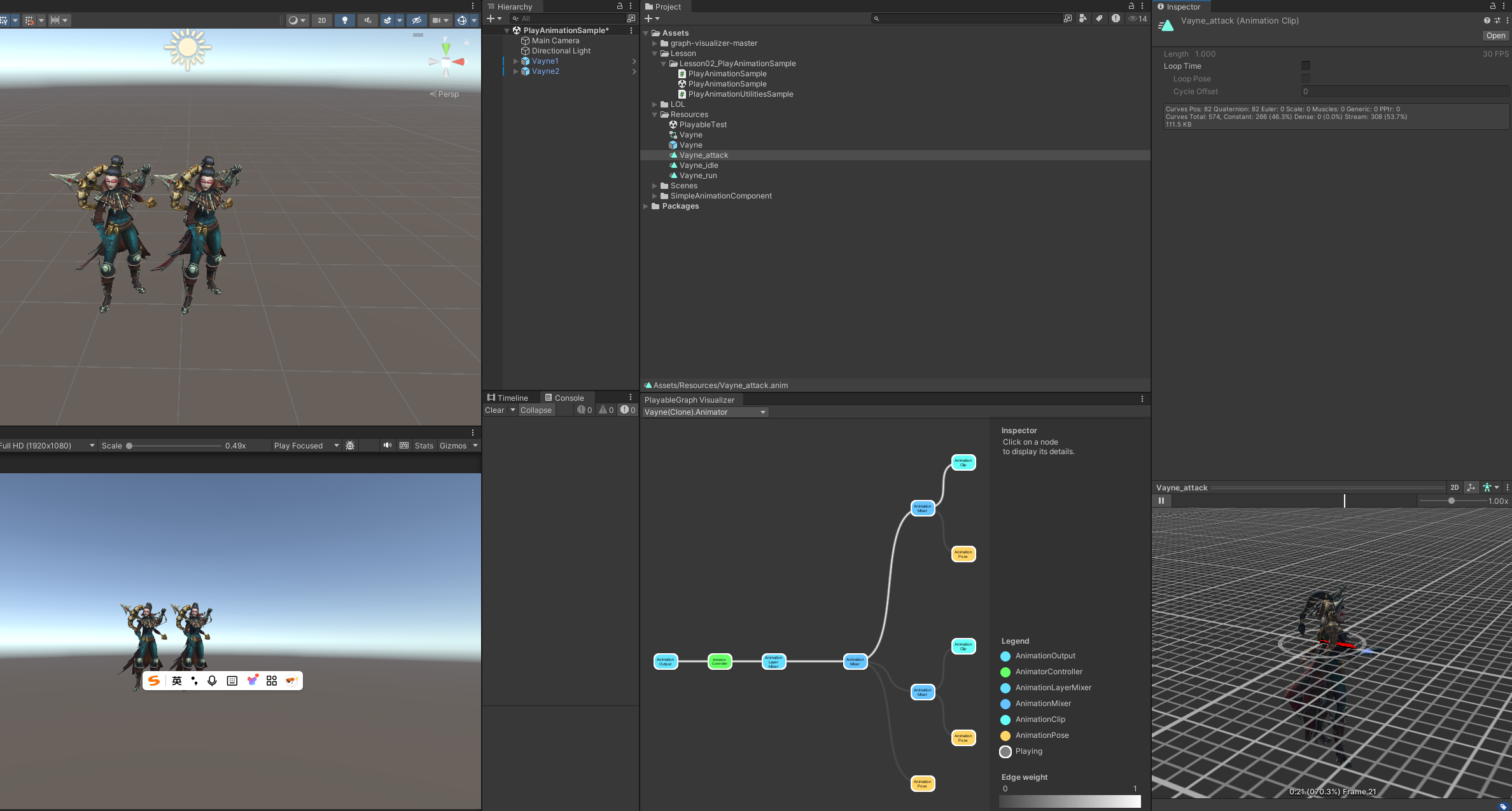Click the Game view bug debug icon

point(350,445)
